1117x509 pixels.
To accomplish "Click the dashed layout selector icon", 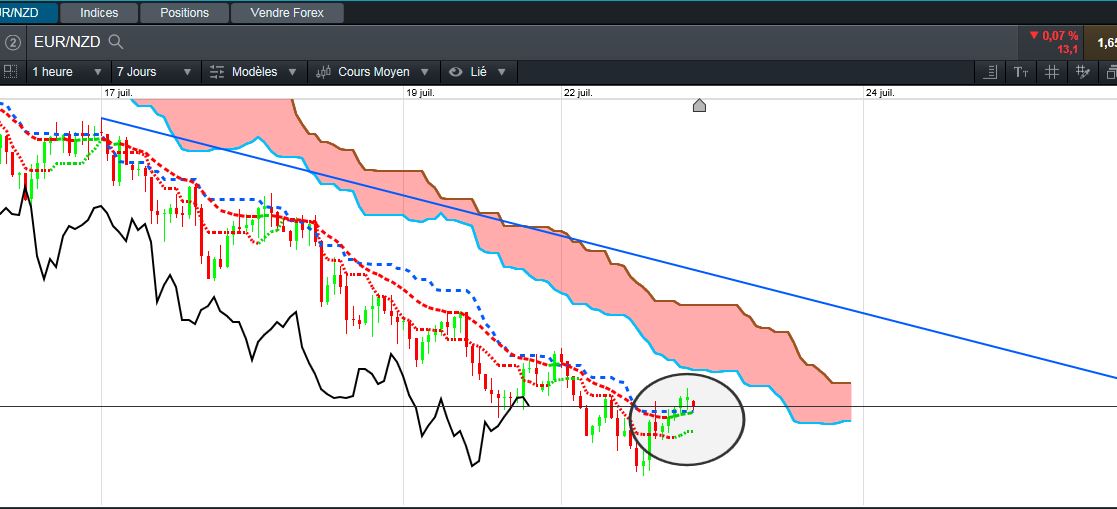I will 10,71.
